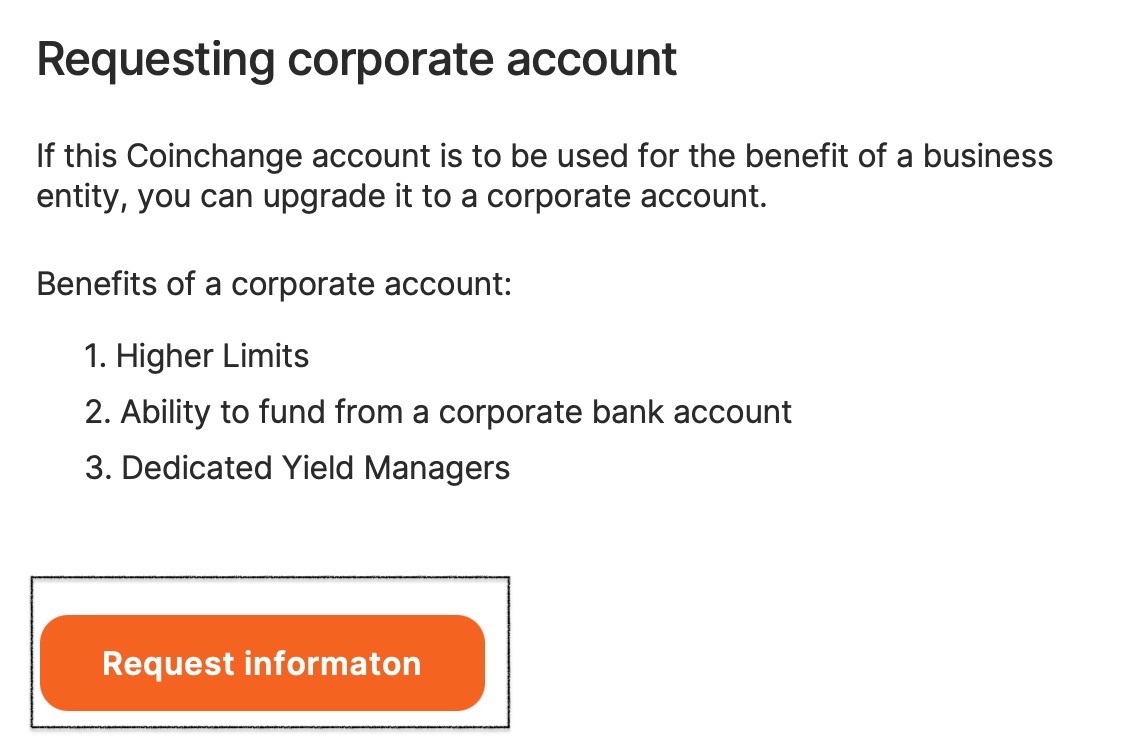Click the text Request informaton inside button

point(261,663)
